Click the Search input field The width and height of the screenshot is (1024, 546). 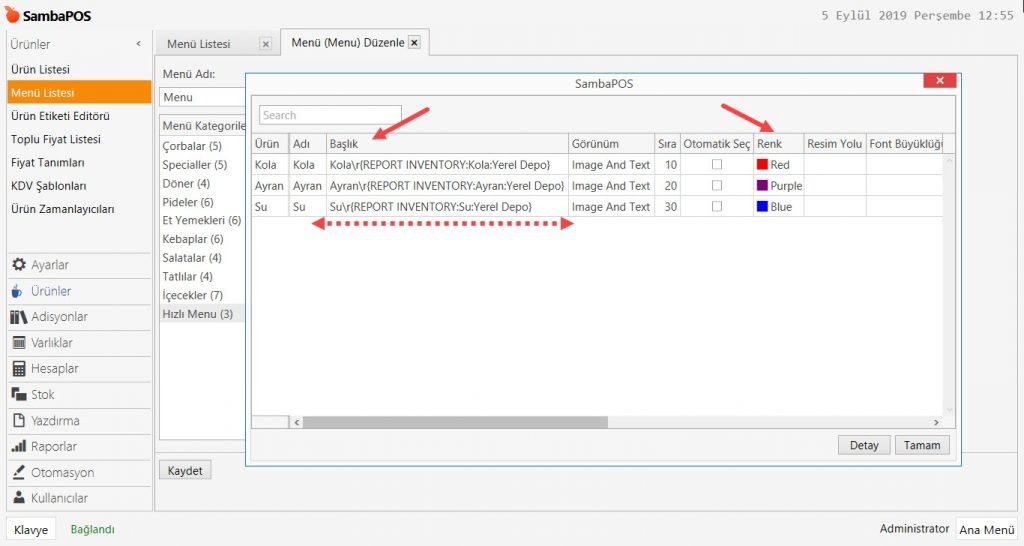pos(330,115)
